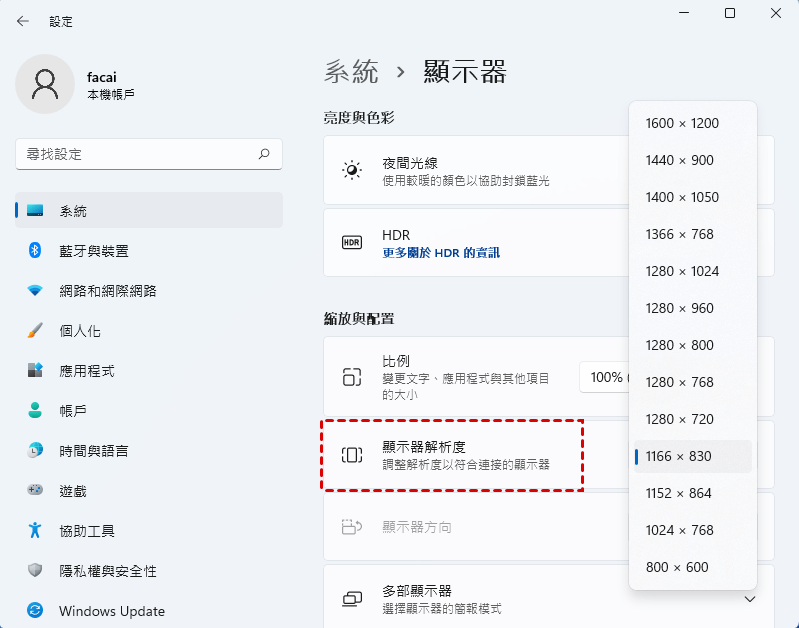Choose 1366 × 768 from resolution list
This screenshot has width=799, height=628.
click(679, 235)
